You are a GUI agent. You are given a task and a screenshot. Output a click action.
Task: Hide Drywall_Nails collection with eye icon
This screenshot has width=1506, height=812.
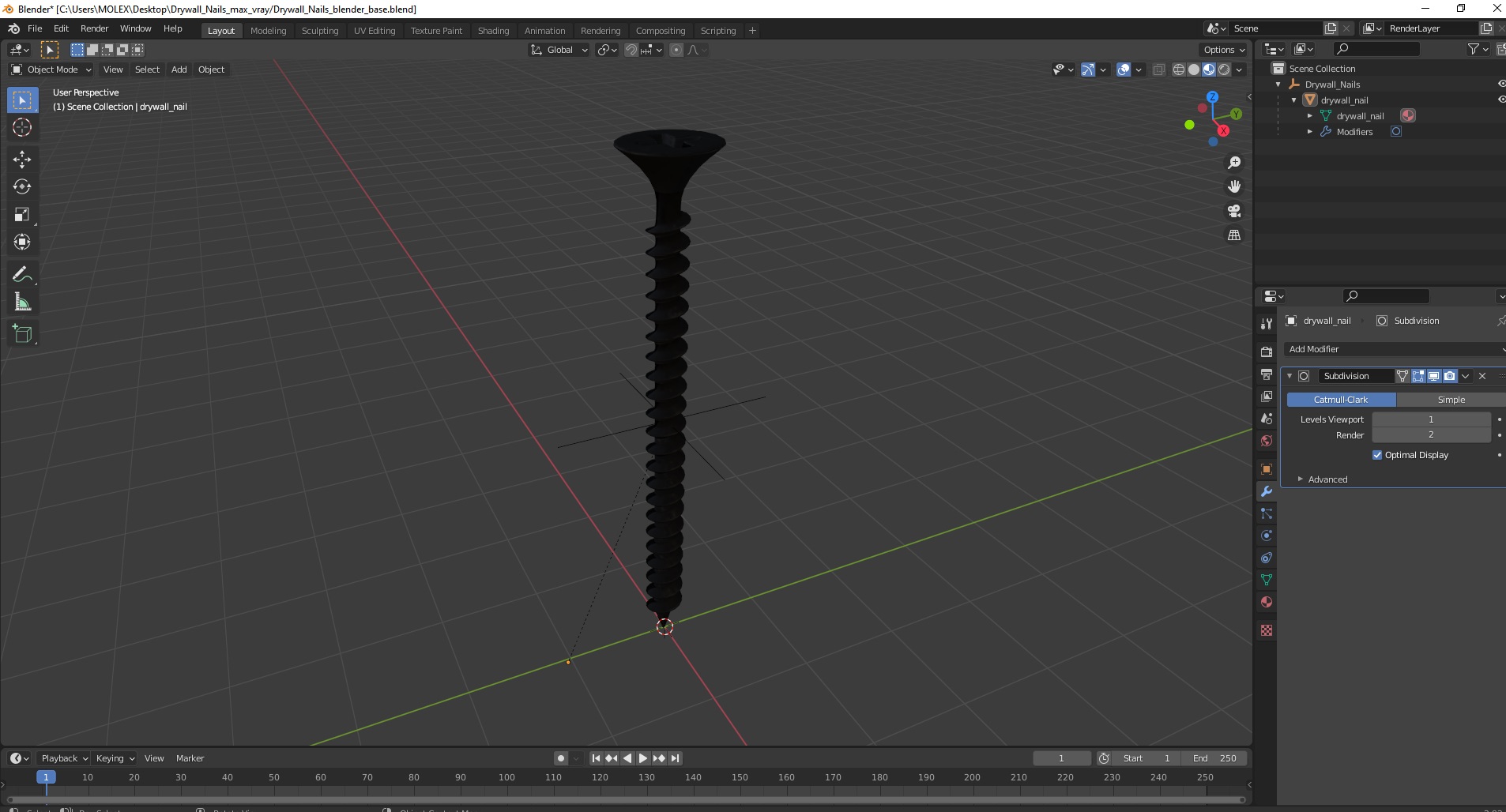(x=1501, y=85)
